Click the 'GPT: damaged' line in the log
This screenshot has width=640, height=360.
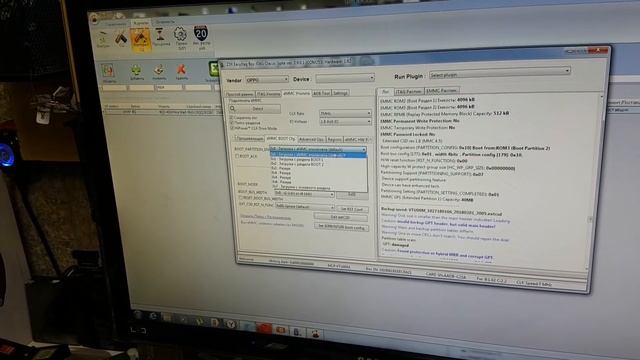click(x=396, y=245)
